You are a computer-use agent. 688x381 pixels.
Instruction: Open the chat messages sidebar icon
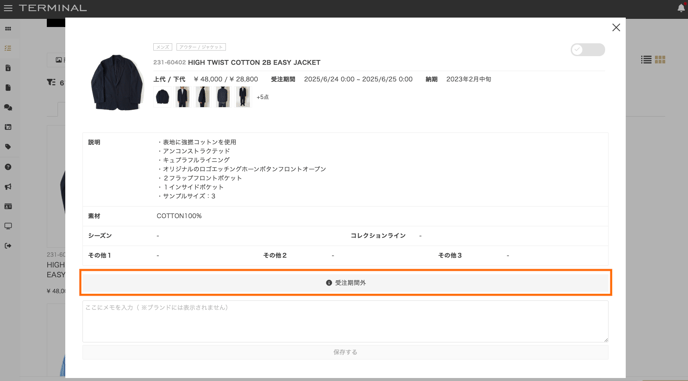coord(8,107)
